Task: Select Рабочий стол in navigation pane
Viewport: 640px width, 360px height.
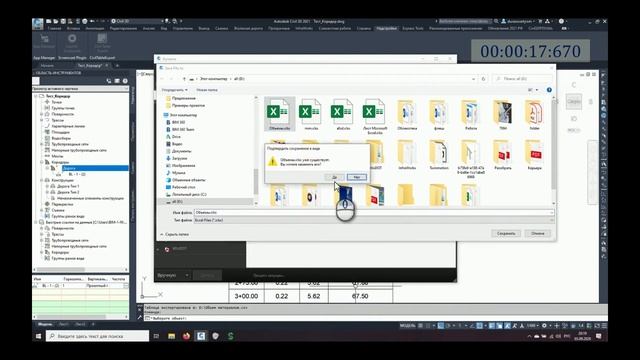Action: pyautogui.click(x=180, y=187)
